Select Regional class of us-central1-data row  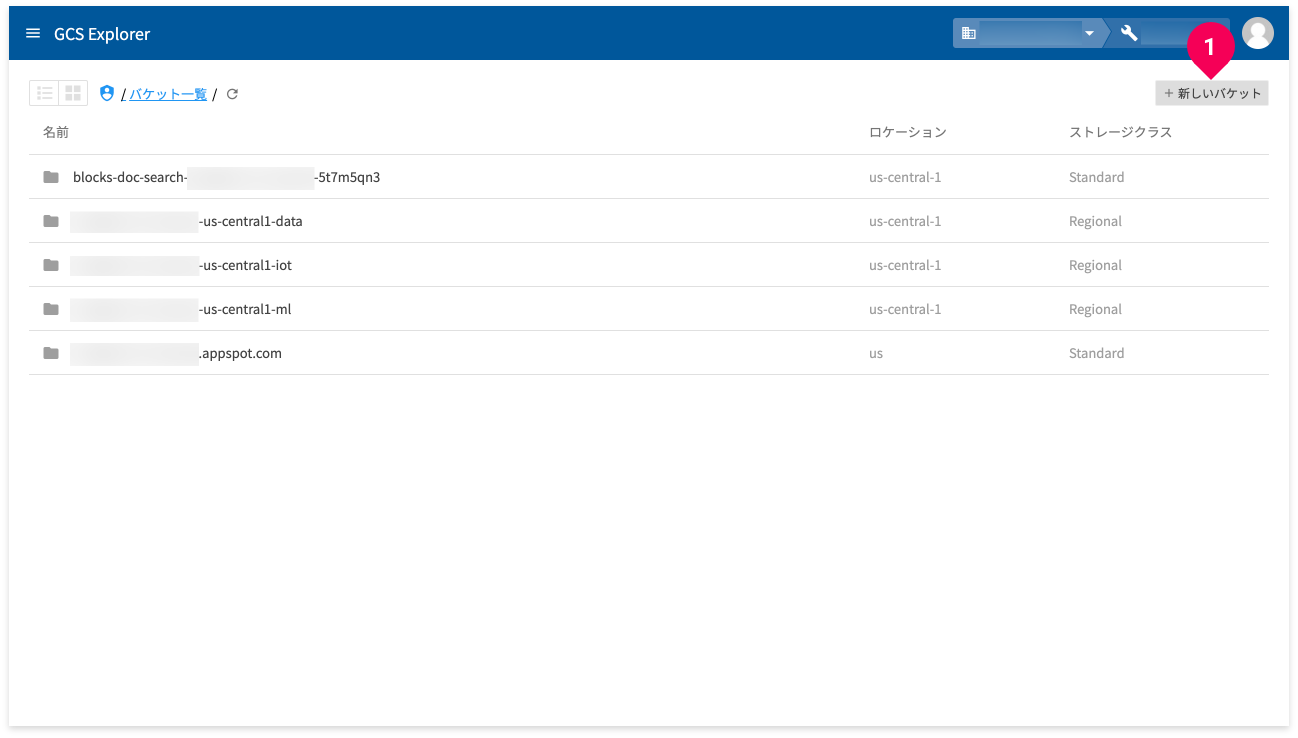point(1095,221)
